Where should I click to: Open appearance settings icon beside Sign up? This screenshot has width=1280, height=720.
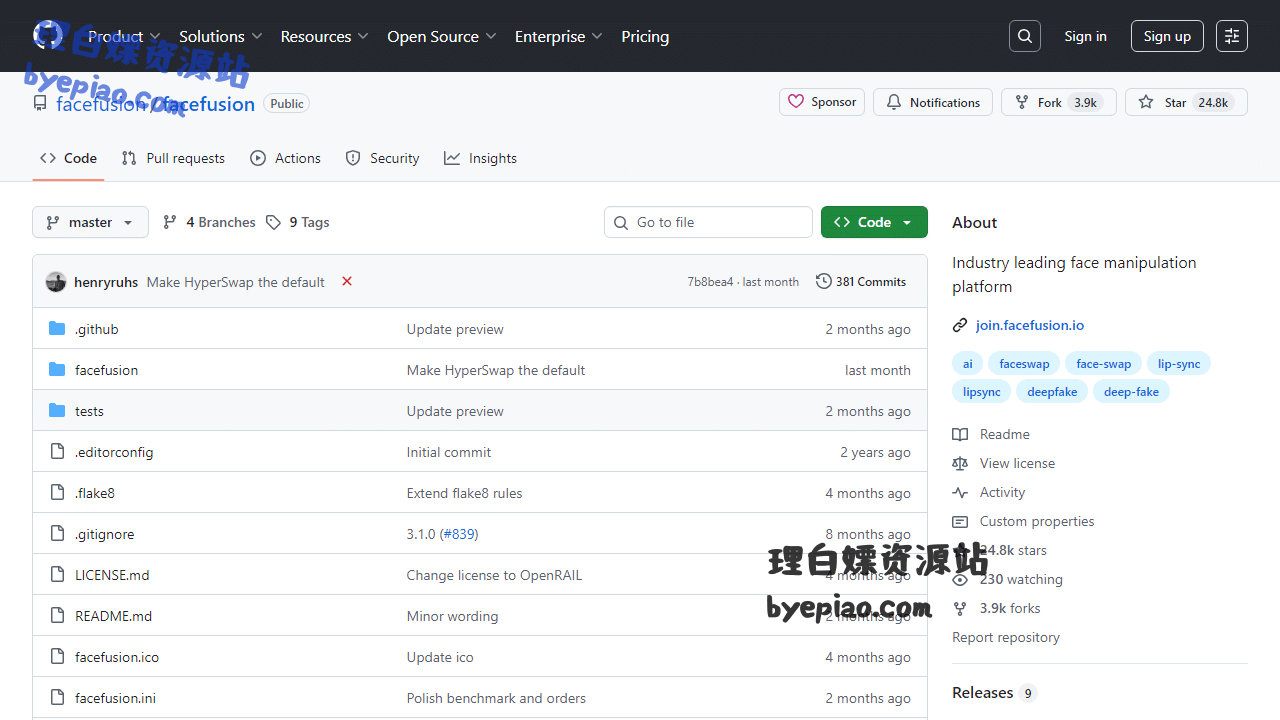click(x=1232, y=36)
